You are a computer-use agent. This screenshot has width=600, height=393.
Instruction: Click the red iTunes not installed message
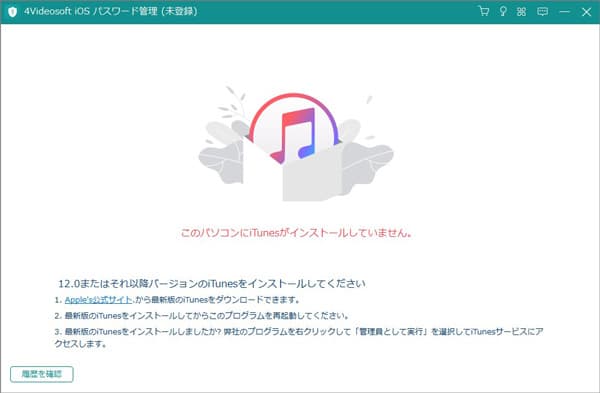coord(296,232)
